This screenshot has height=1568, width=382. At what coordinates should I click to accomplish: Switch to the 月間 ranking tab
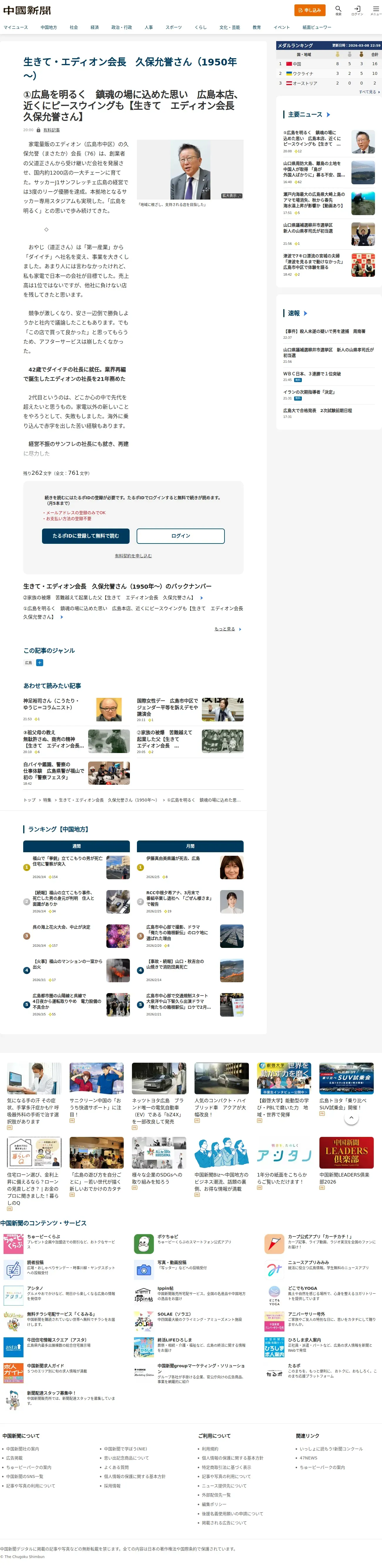coord(190,846)
